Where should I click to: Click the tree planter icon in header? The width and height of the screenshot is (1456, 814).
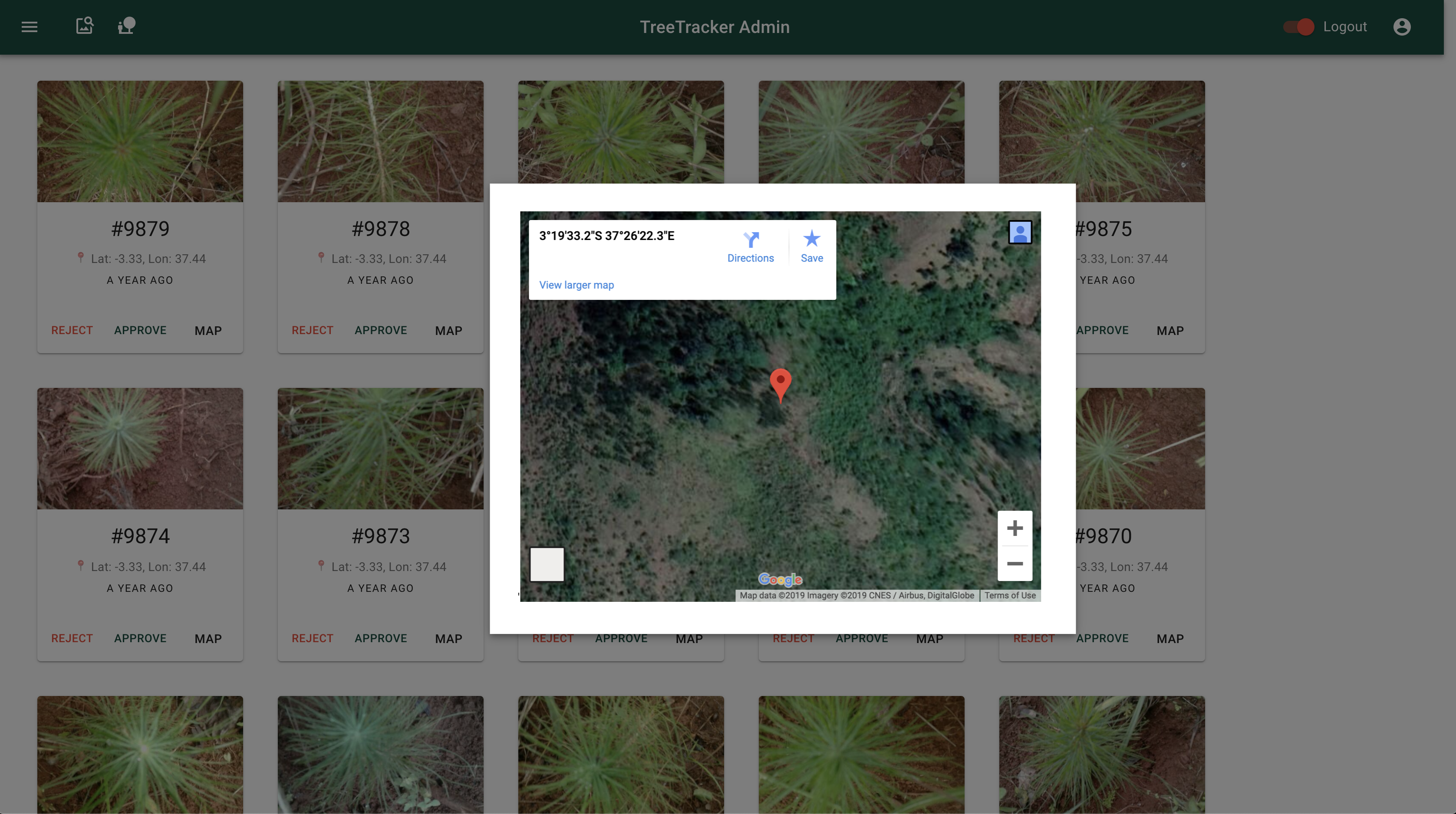pyautogui.click(x=127, y=26)
